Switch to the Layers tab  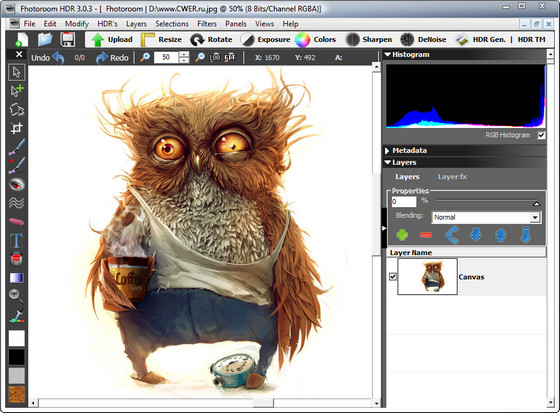click(x=407, y=177)
